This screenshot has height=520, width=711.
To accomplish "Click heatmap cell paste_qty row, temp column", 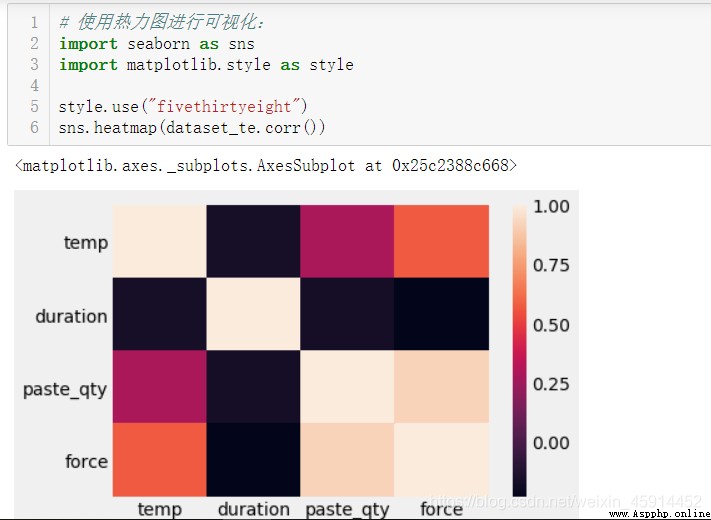I will 160,387.
